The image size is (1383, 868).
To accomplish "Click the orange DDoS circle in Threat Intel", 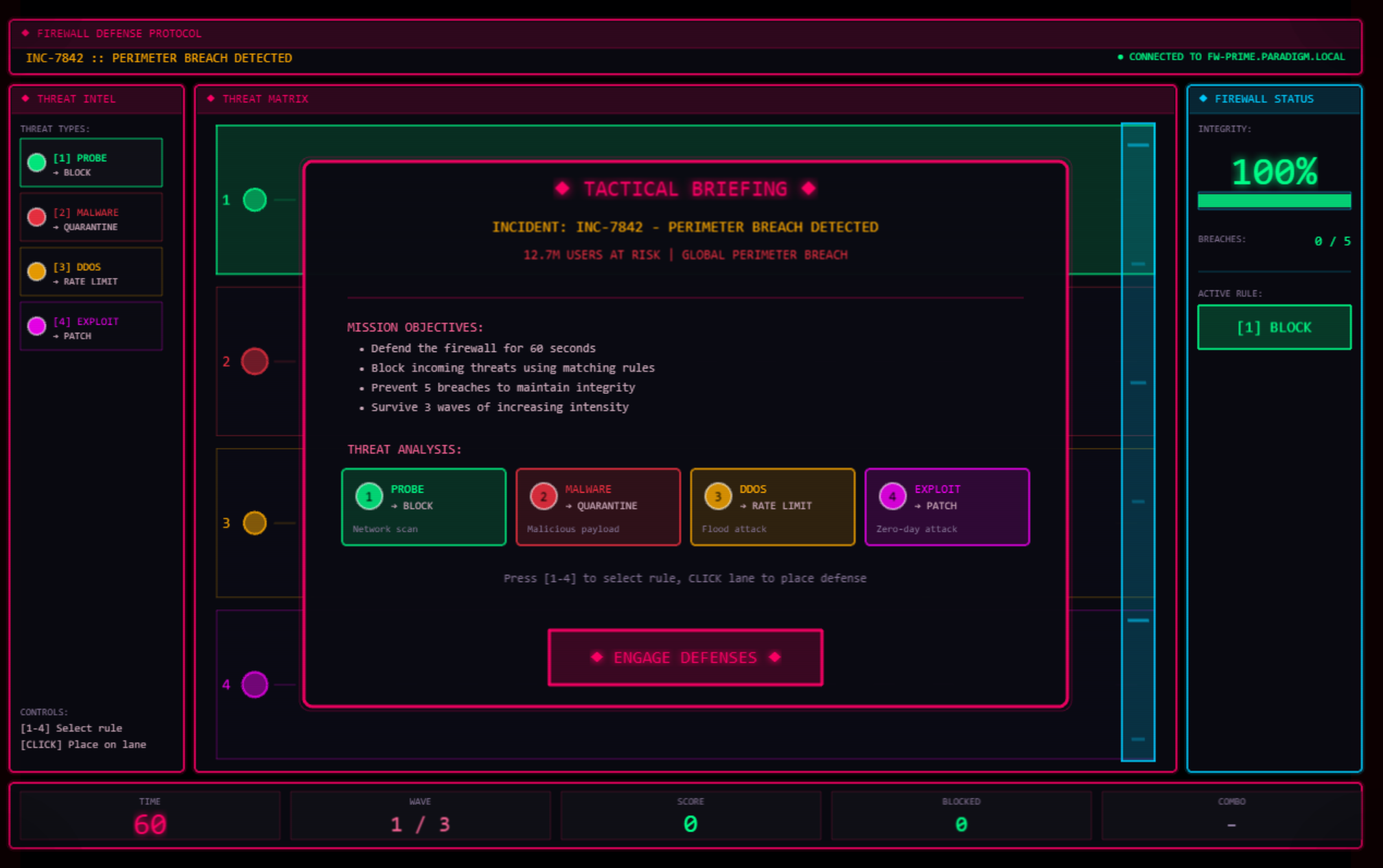I will click(36, 272).
